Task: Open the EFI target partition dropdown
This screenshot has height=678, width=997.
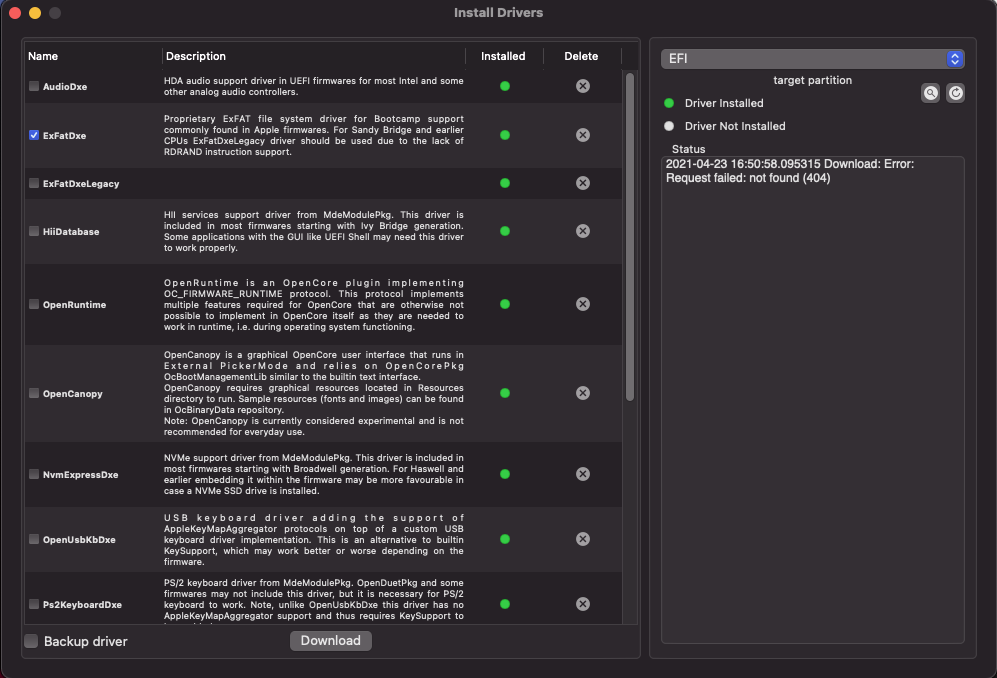Action: [811, 59]
